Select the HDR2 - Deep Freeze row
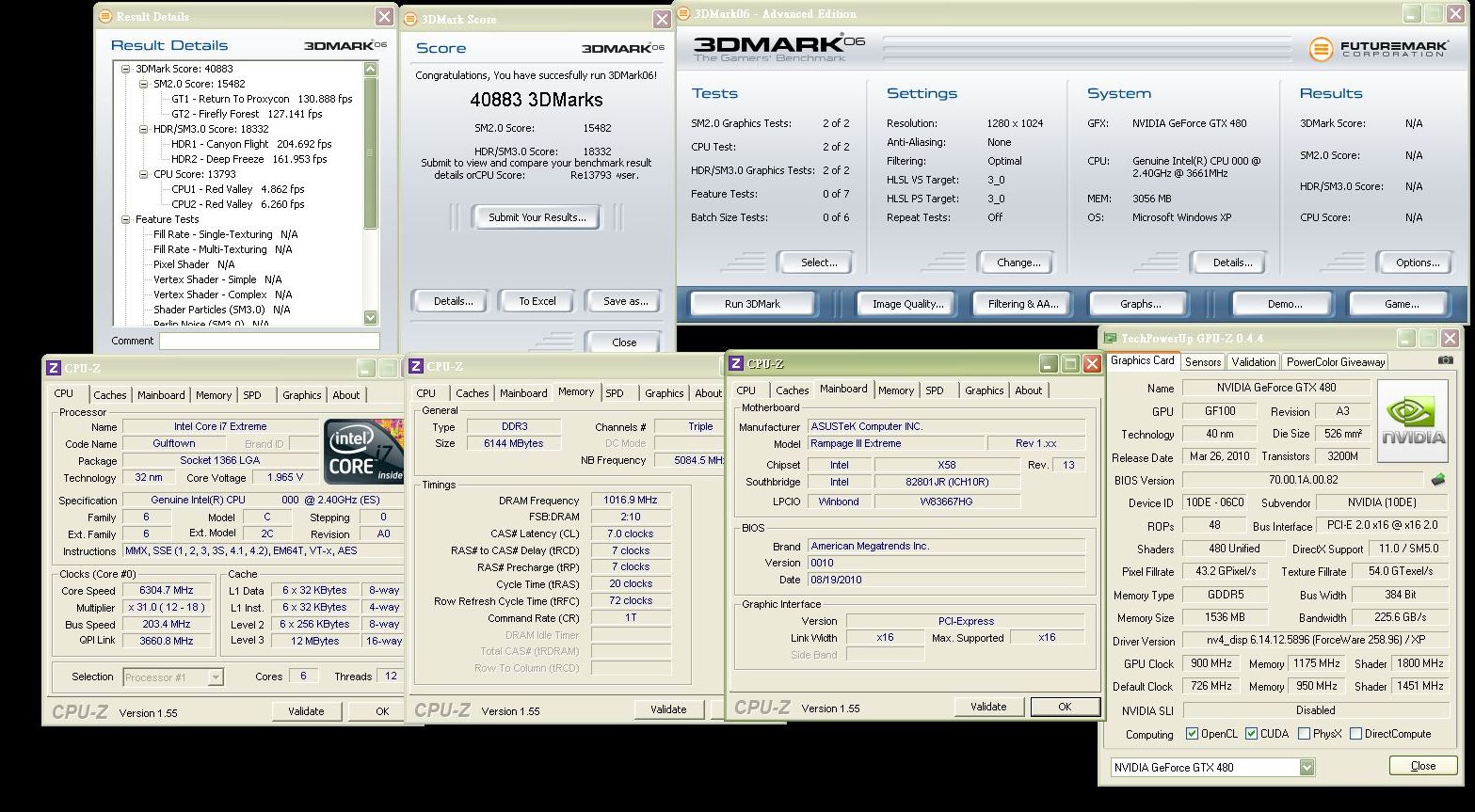The image size is (1475, 812). (249, 159)
